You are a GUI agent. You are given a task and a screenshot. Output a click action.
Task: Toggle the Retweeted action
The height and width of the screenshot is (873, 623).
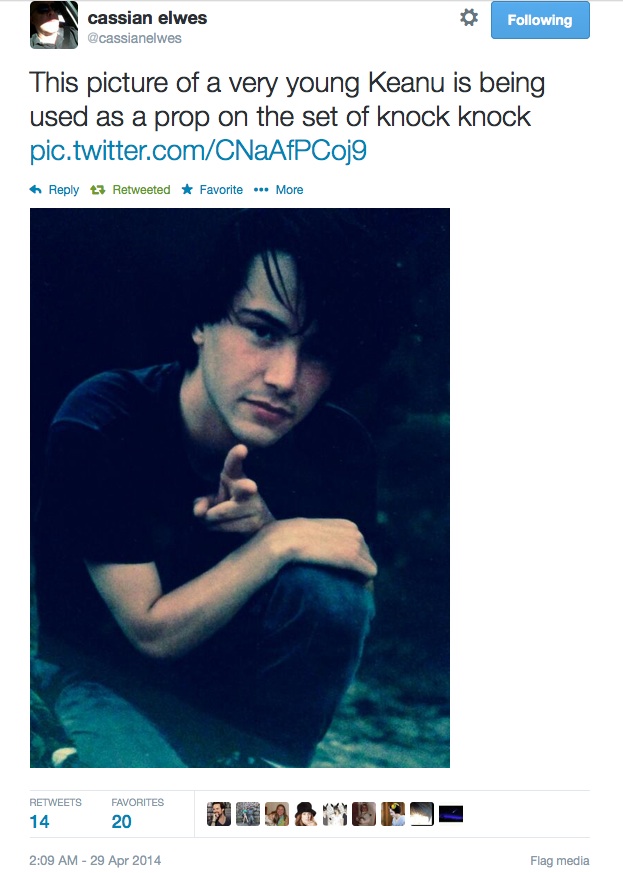point(130,190)
